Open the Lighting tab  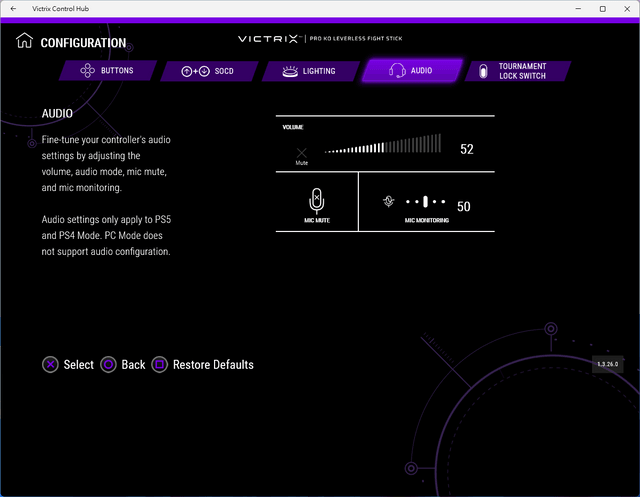[x=311, y=71]
